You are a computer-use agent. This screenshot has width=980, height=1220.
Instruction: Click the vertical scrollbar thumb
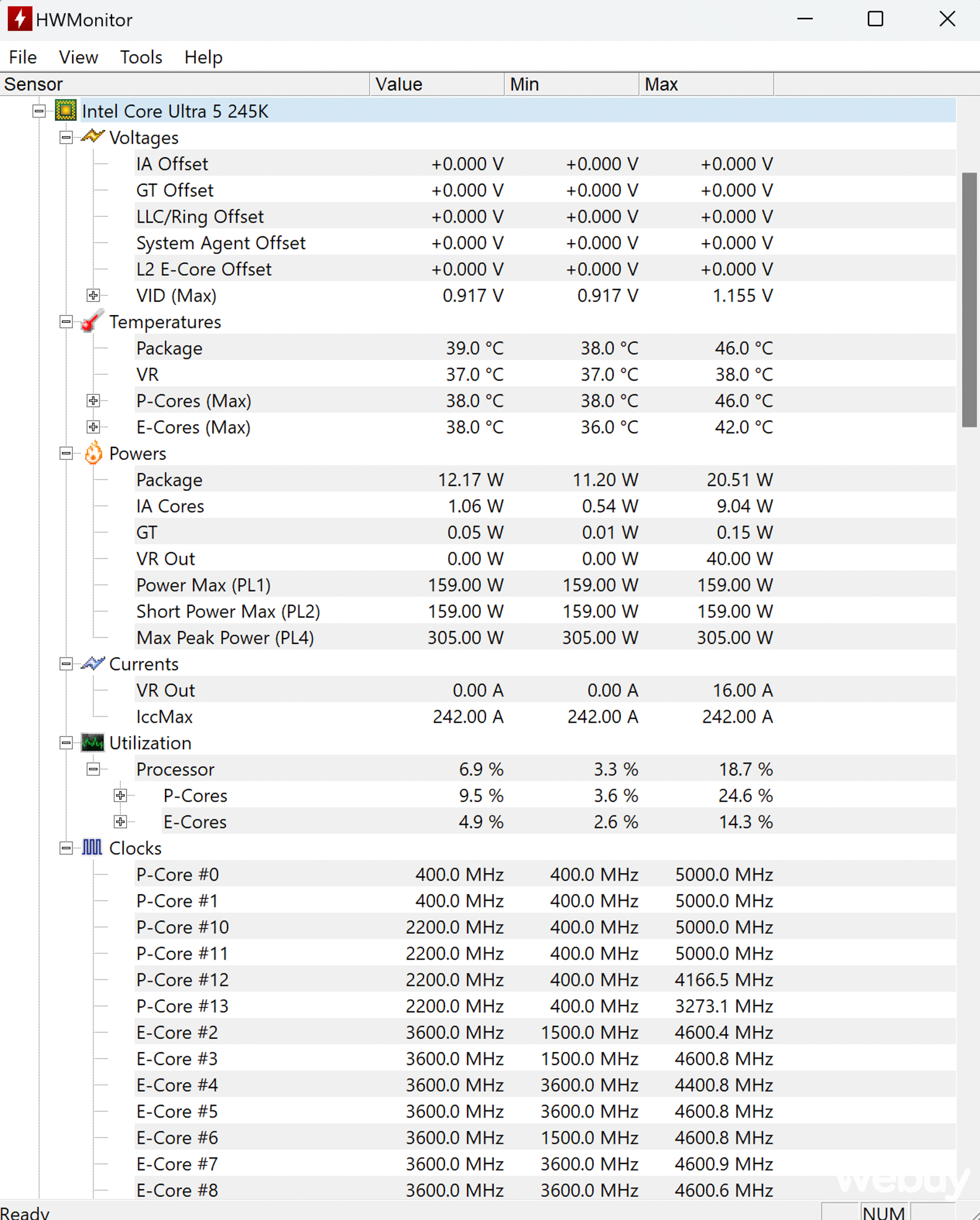click(x=969, y=300)
